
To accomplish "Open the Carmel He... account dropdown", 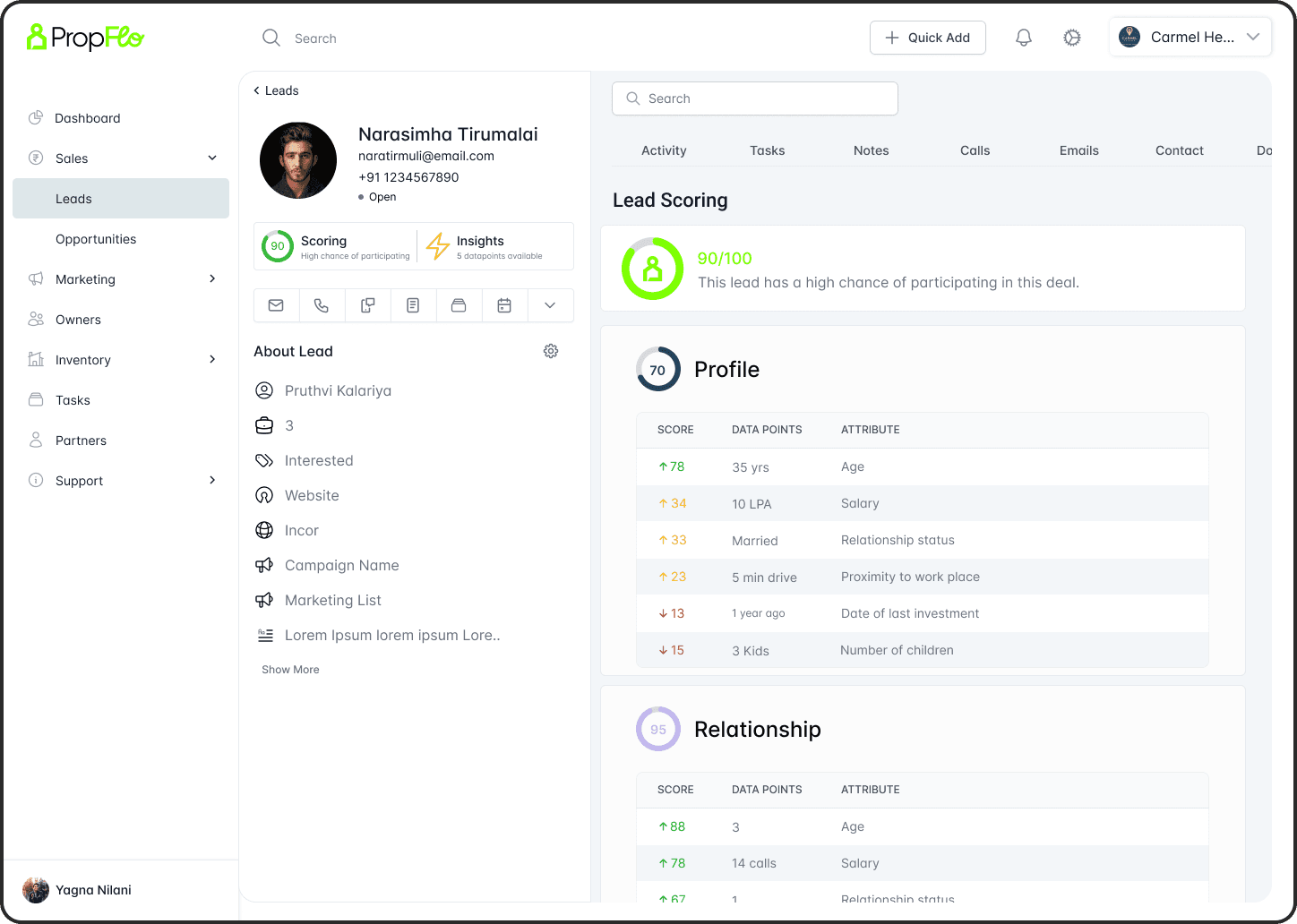I will click(x=1190, y=38).
